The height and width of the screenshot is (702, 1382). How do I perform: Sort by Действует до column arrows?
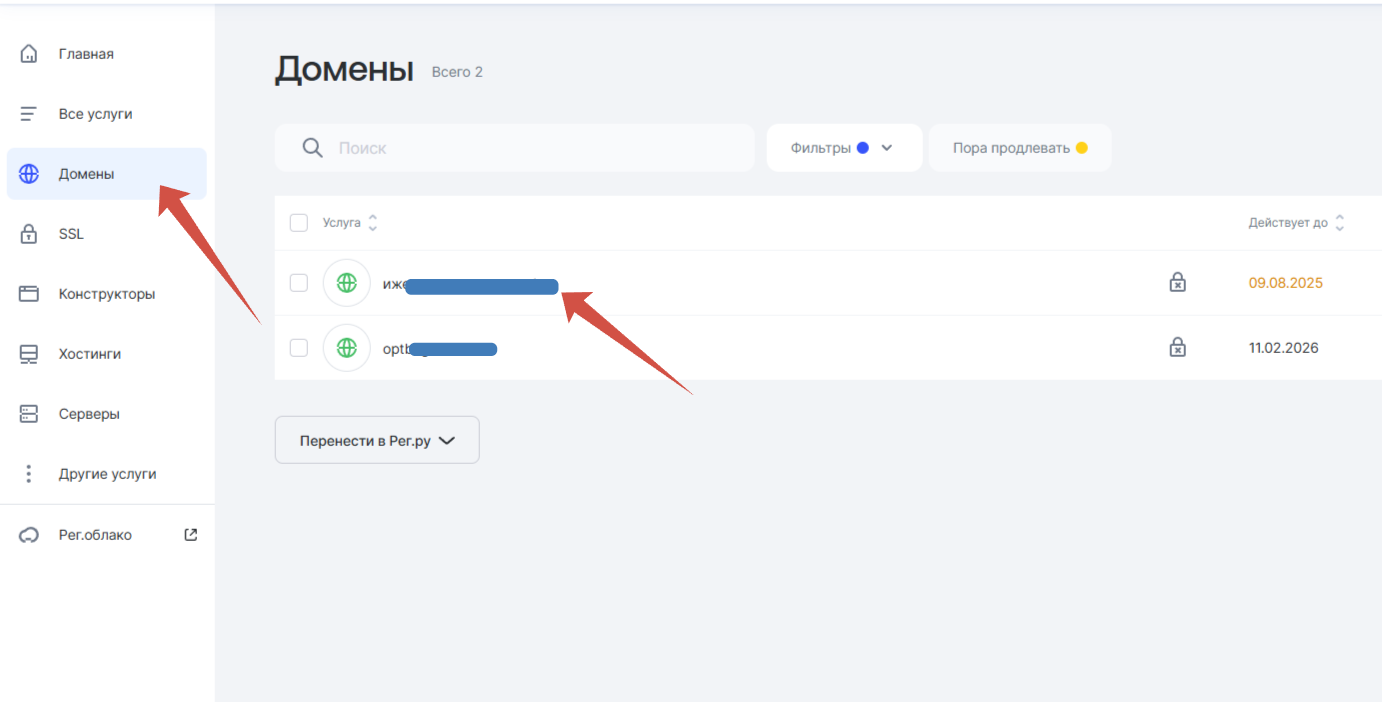click(1340, 223)
